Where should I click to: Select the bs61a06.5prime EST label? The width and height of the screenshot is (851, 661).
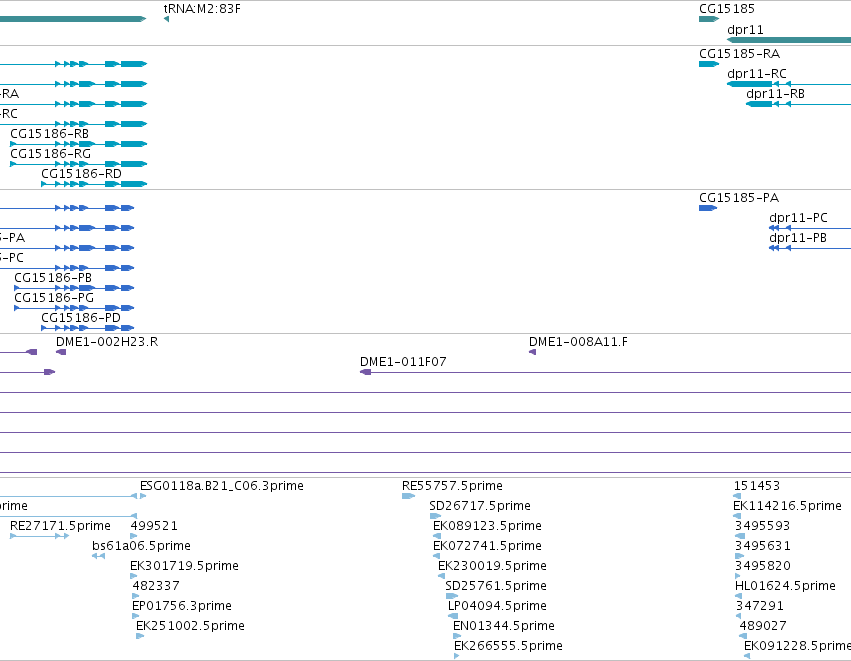pyautogui.click(x=141, y=546)
